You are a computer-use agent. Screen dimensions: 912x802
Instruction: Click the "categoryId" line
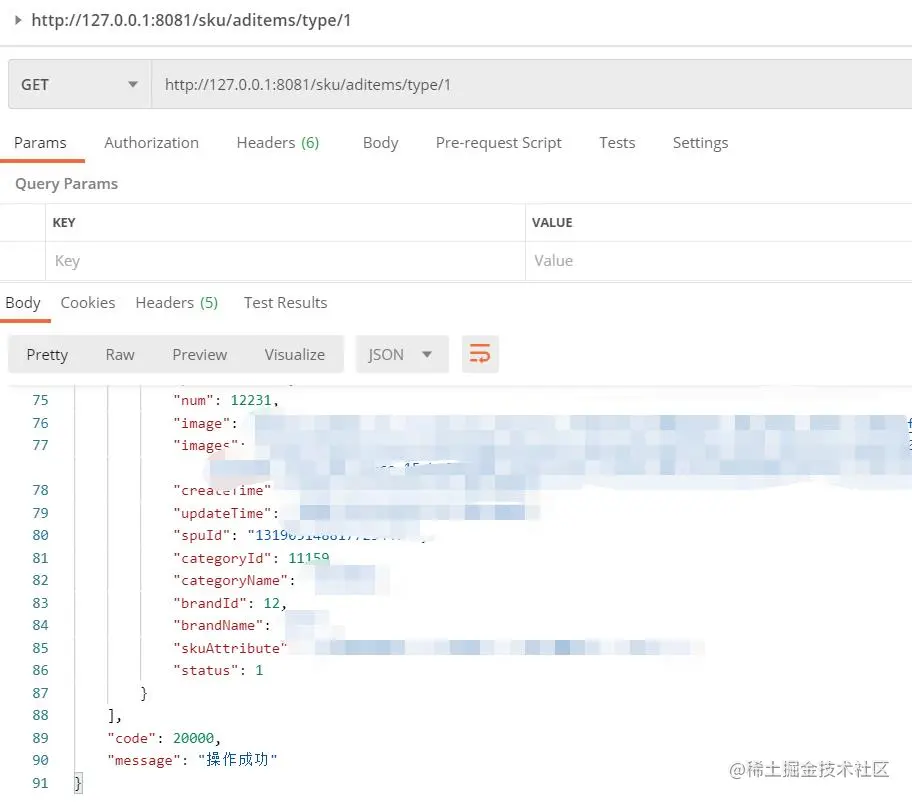[251, 558]
